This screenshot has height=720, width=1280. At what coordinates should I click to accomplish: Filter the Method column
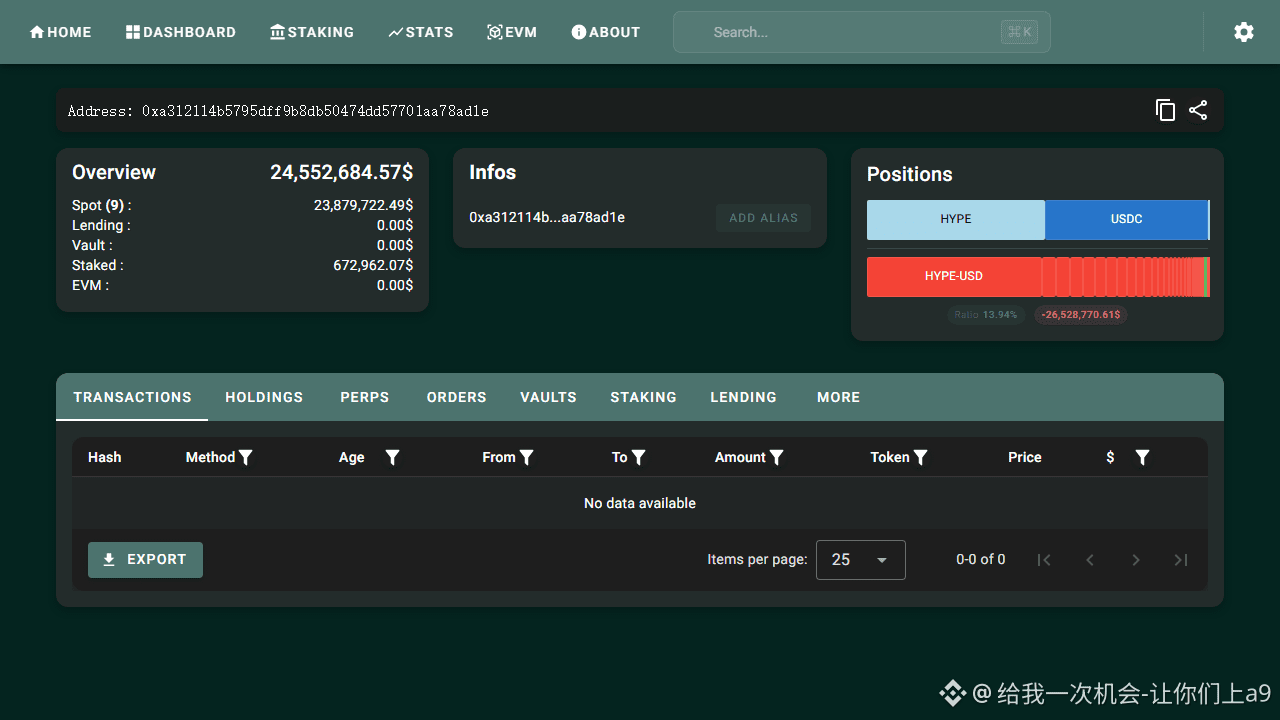[x=246, y=457]
